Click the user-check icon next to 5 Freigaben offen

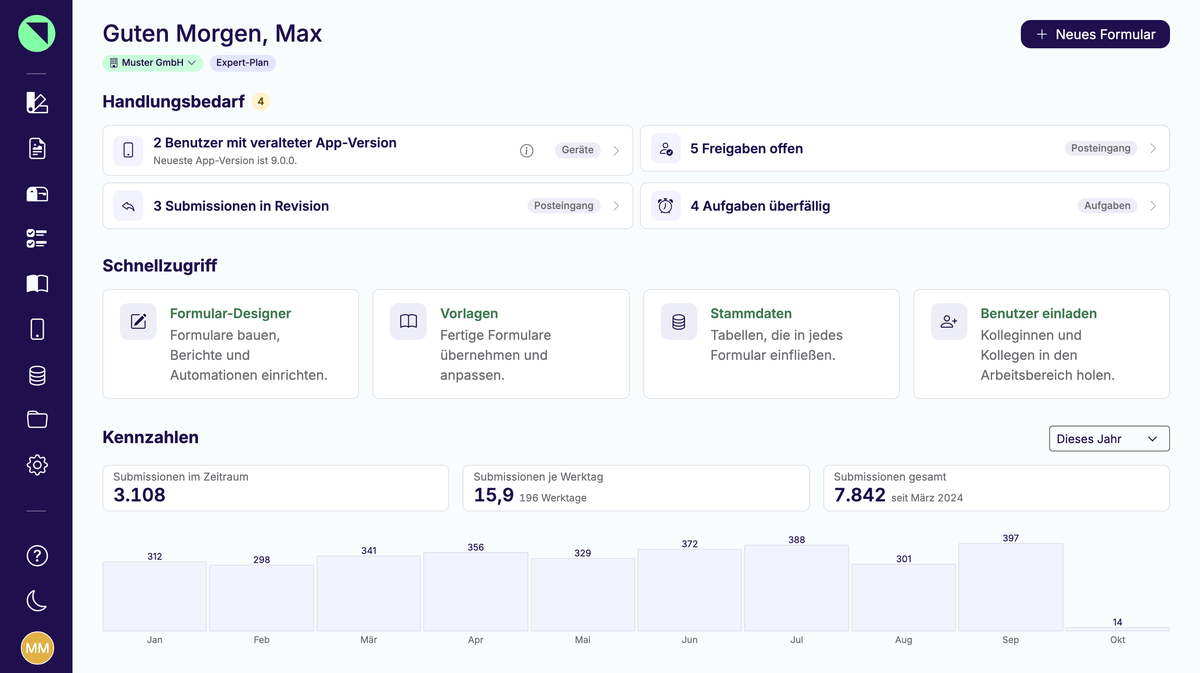point(665,148)
